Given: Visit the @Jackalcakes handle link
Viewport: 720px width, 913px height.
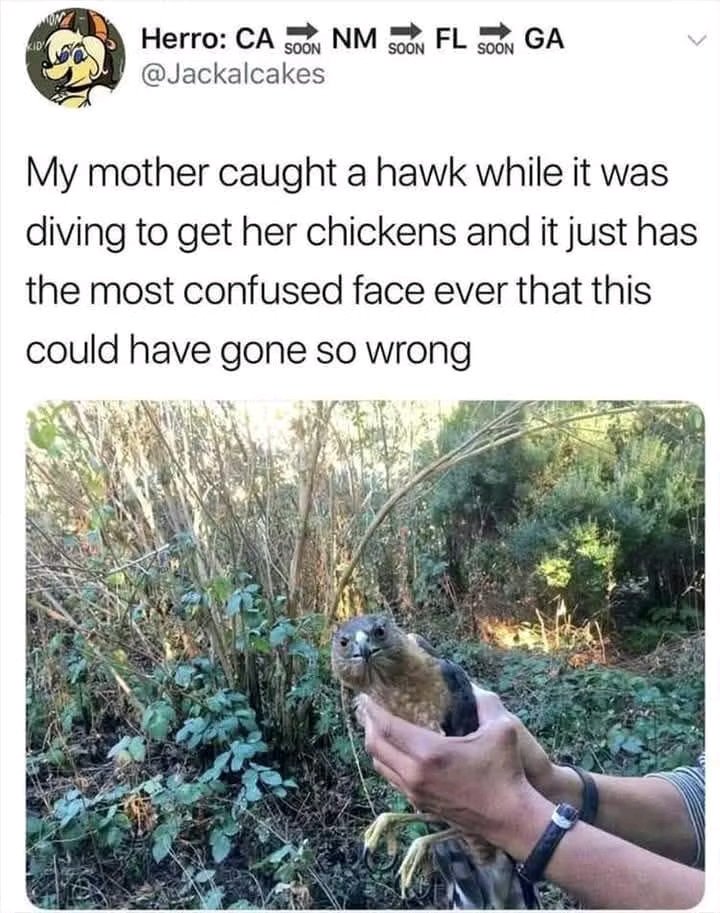Looking at the screenshot, I should coord(233,74).
